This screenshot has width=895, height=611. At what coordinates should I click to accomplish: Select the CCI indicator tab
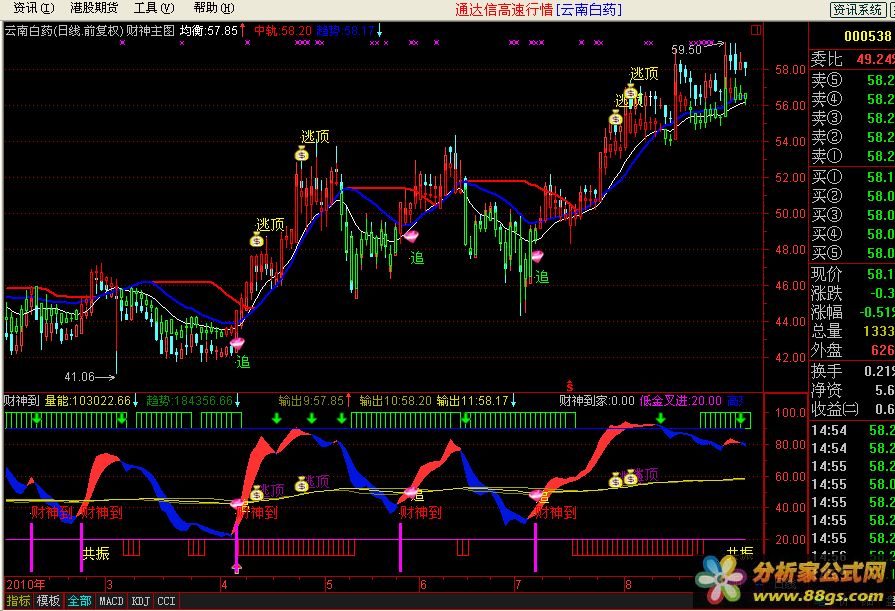pos(166,601)
